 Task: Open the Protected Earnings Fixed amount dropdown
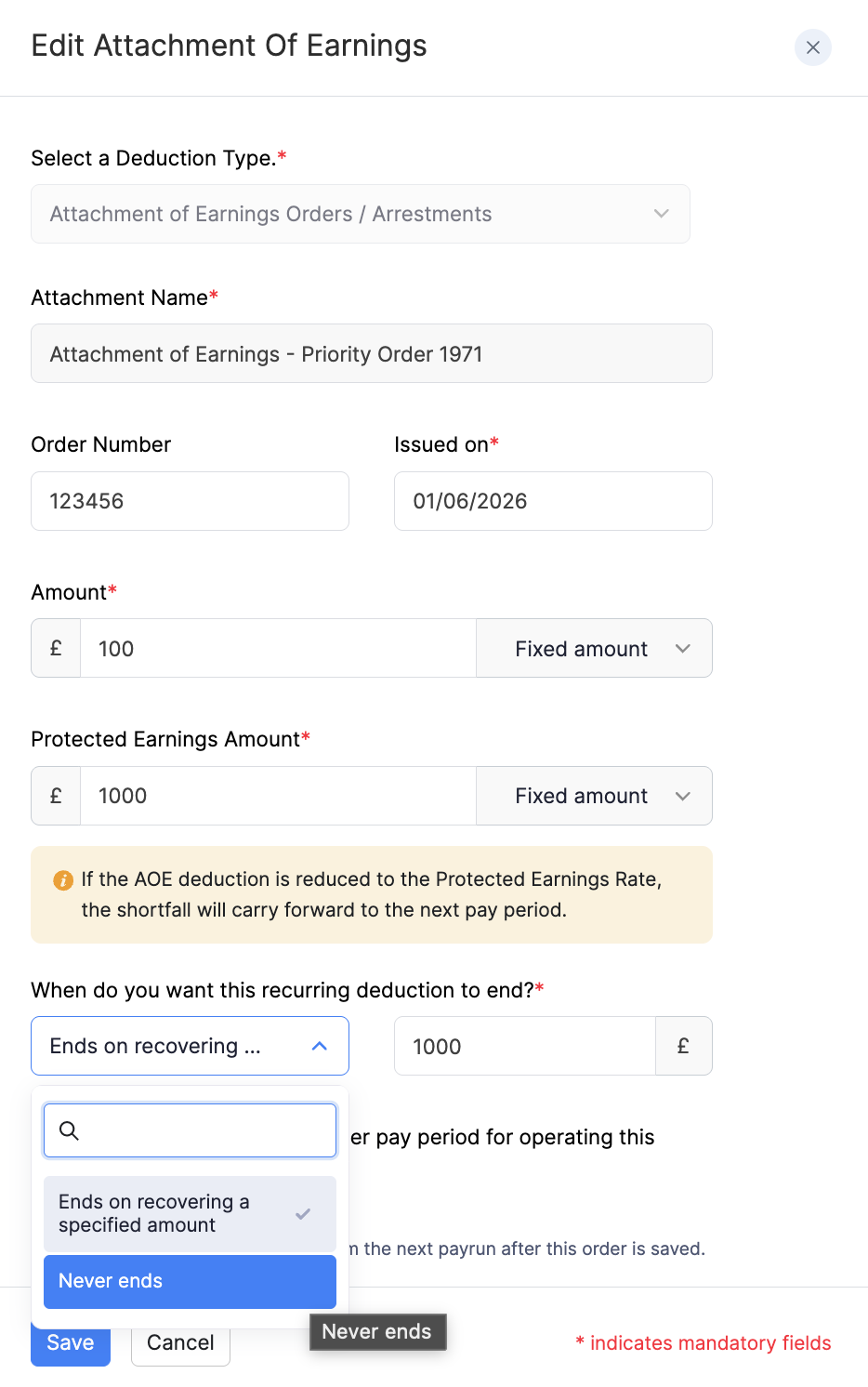(x=594, y=796)
